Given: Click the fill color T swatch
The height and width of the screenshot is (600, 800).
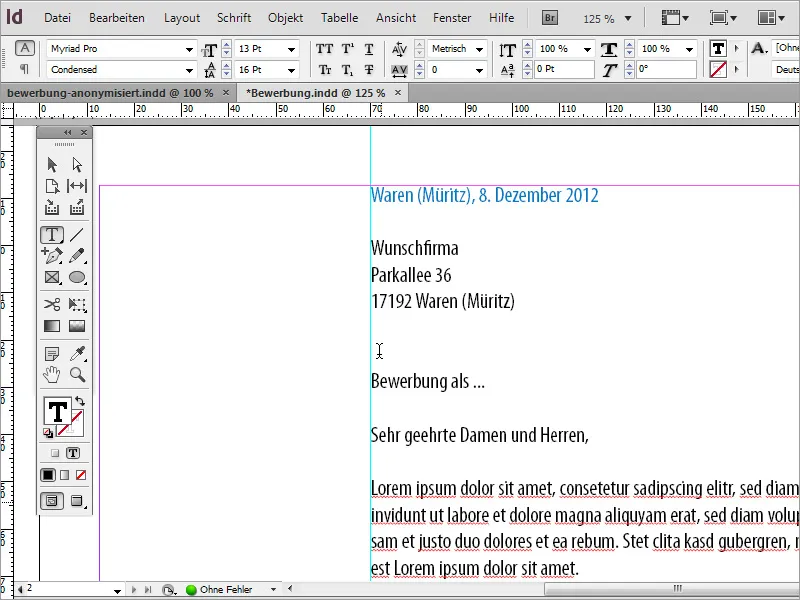Looking at the screenshot, I should 57,412.
